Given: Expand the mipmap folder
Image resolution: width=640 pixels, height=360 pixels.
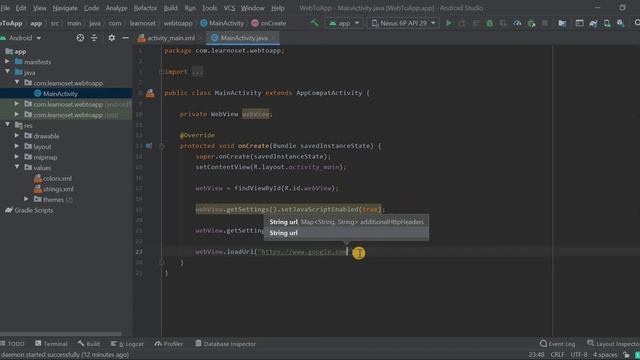Looking at the screenshot, I should point(17,157).
